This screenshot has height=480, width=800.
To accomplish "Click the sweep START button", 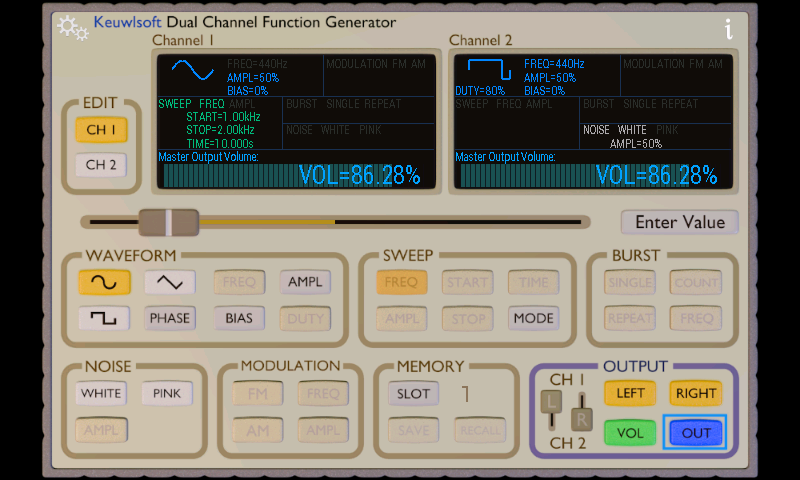I will click(x=467, y=282).
